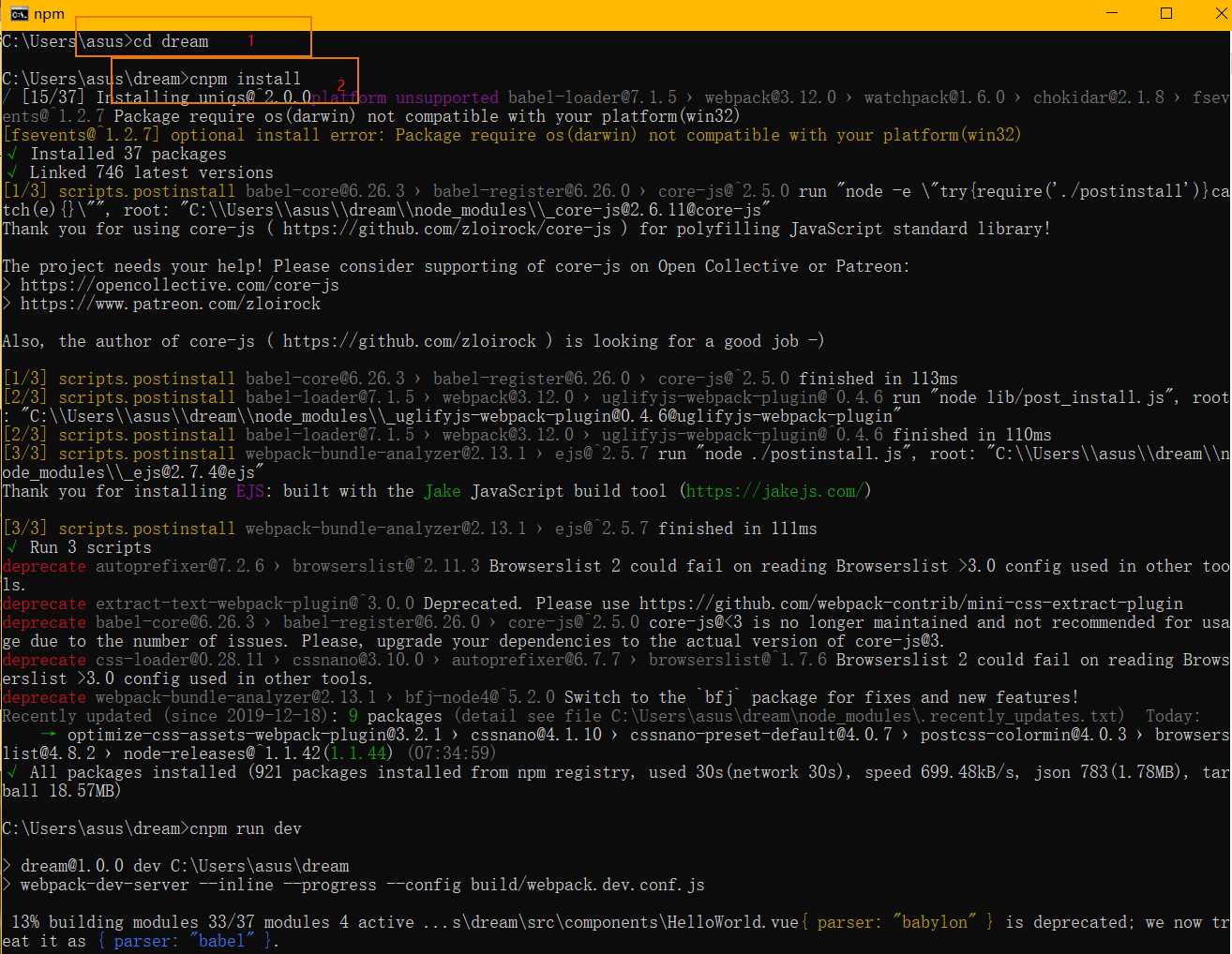
Task: Click the 'cnpm run dev' command text
Action: (x=245, y=828)
